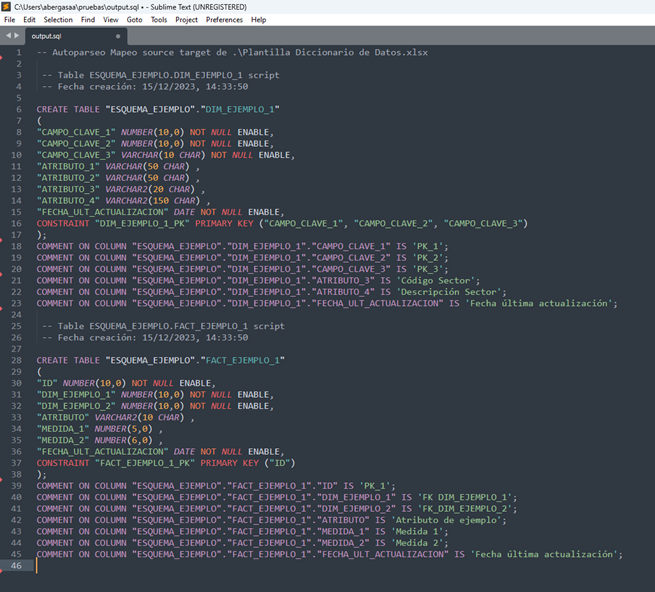Click line number 37 in the gutter

tap(16, 463)
